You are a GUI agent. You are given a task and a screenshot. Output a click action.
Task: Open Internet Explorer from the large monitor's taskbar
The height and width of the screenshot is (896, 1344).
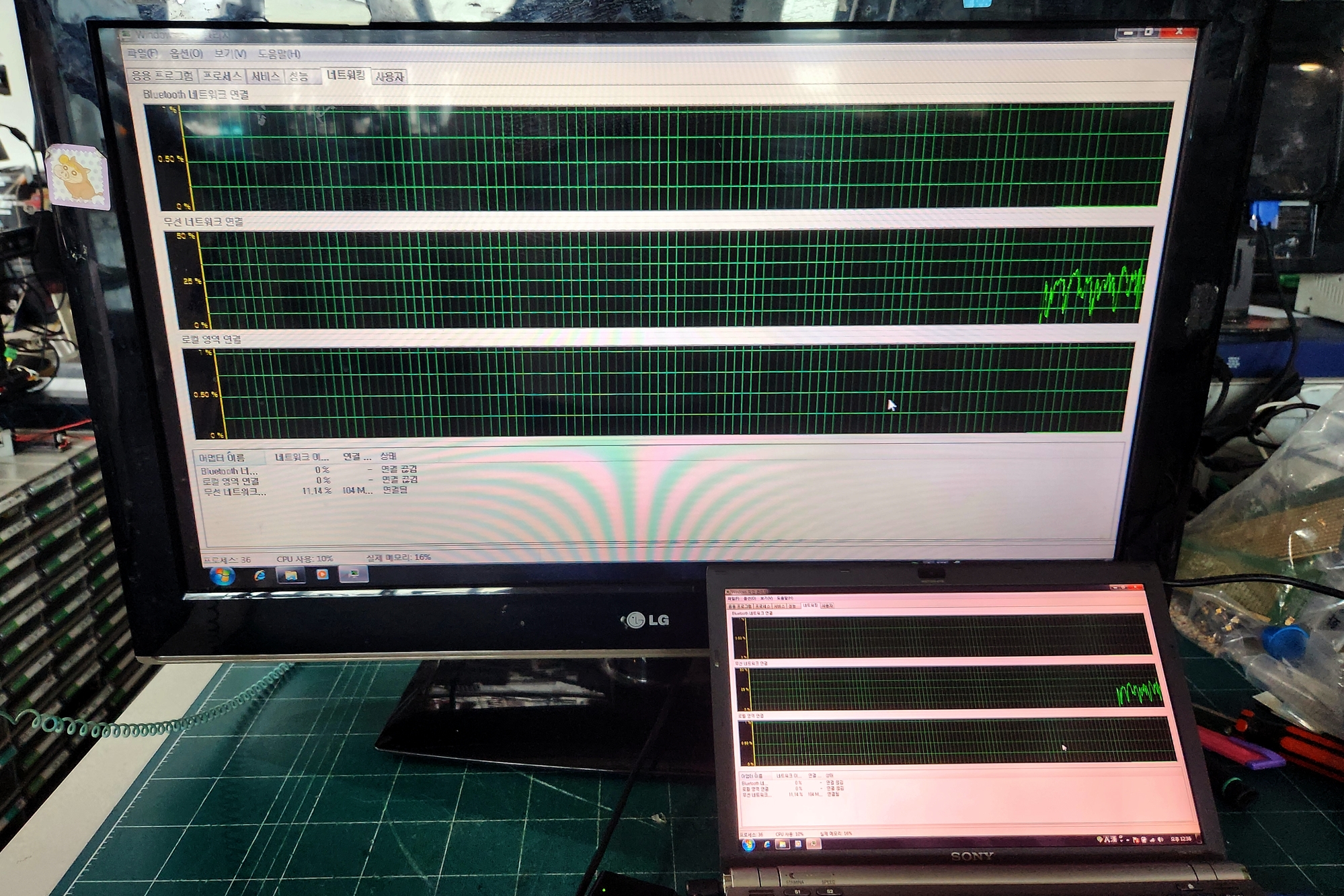[x=260, y=575]
